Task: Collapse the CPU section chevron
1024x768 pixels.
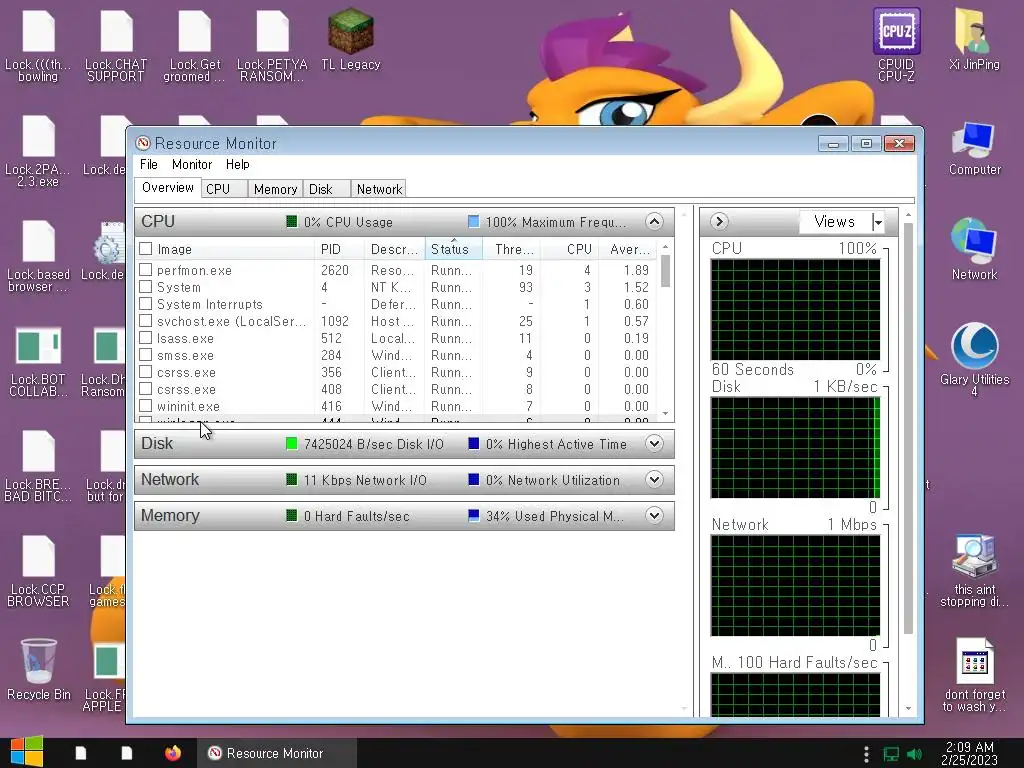Action: click(x=654, y=221)
